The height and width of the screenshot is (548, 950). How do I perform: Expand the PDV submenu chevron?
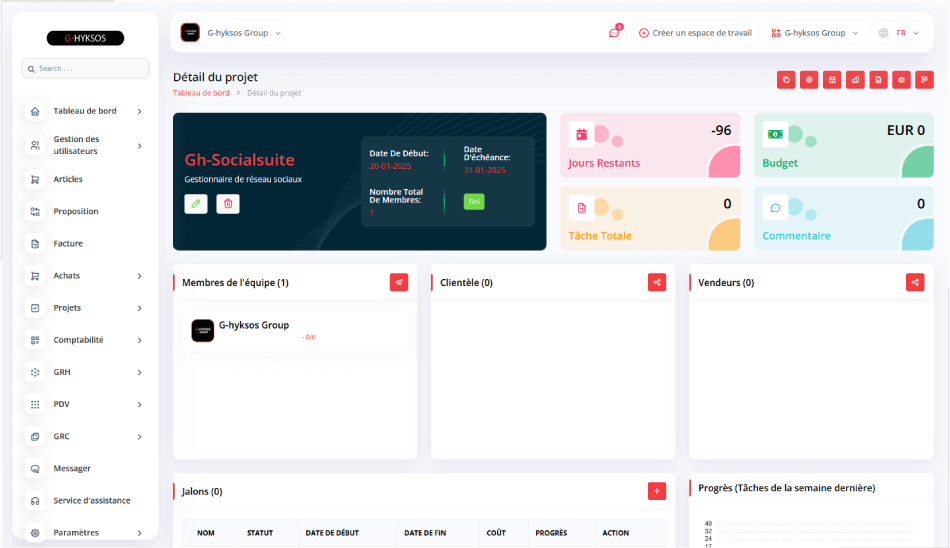139,405
